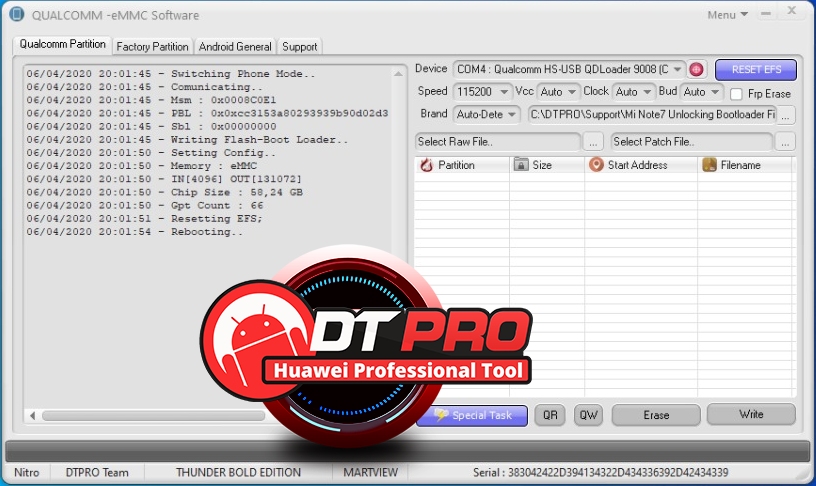Click the loader path field C:\DTPRO\Support
The width and height of the screenshot is (816, 486).
click(x=653, y=114)
